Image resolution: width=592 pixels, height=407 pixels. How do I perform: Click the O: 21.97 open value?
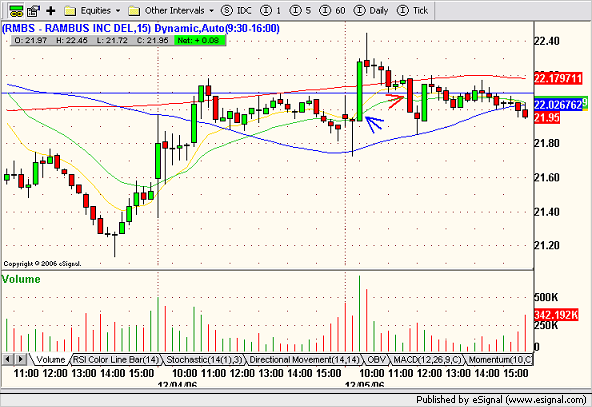[31, 40]
